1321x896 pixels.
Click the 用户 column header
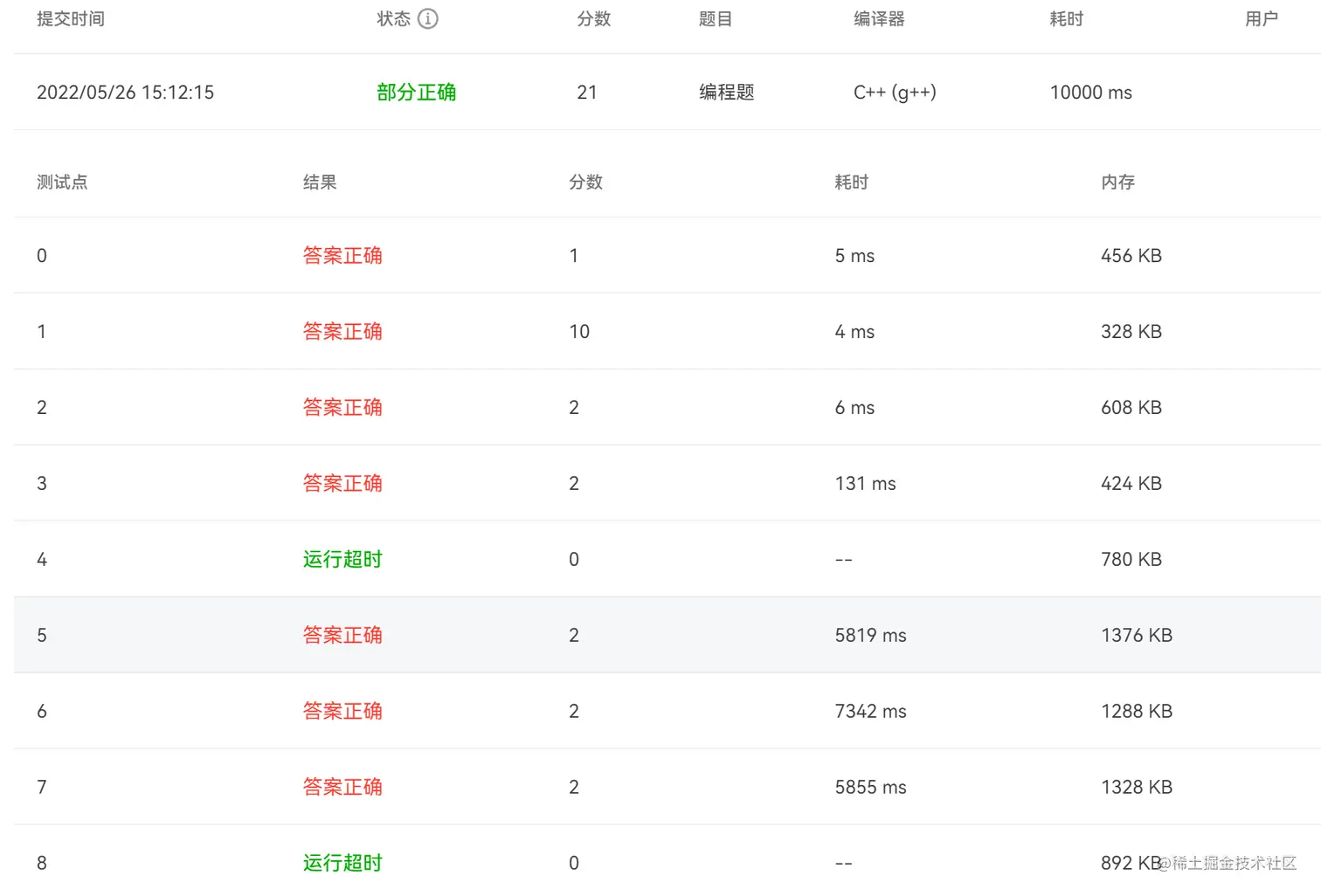pyautogui.click(x=1261, y=18)
